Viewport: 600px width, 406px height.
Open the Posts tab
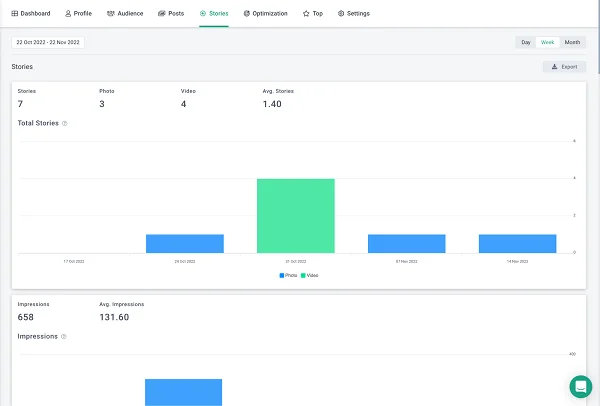click(x=171, y=14)
